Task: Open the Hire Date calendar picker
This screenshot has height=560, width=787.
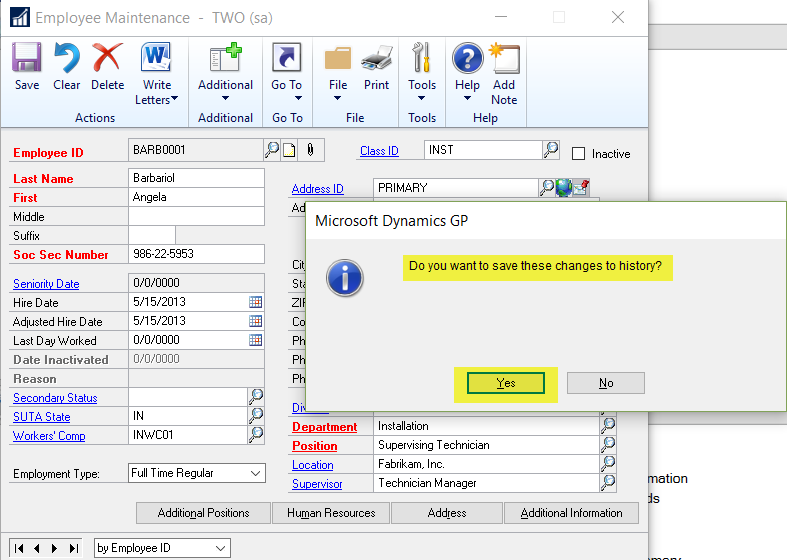Action: (255, 302)
